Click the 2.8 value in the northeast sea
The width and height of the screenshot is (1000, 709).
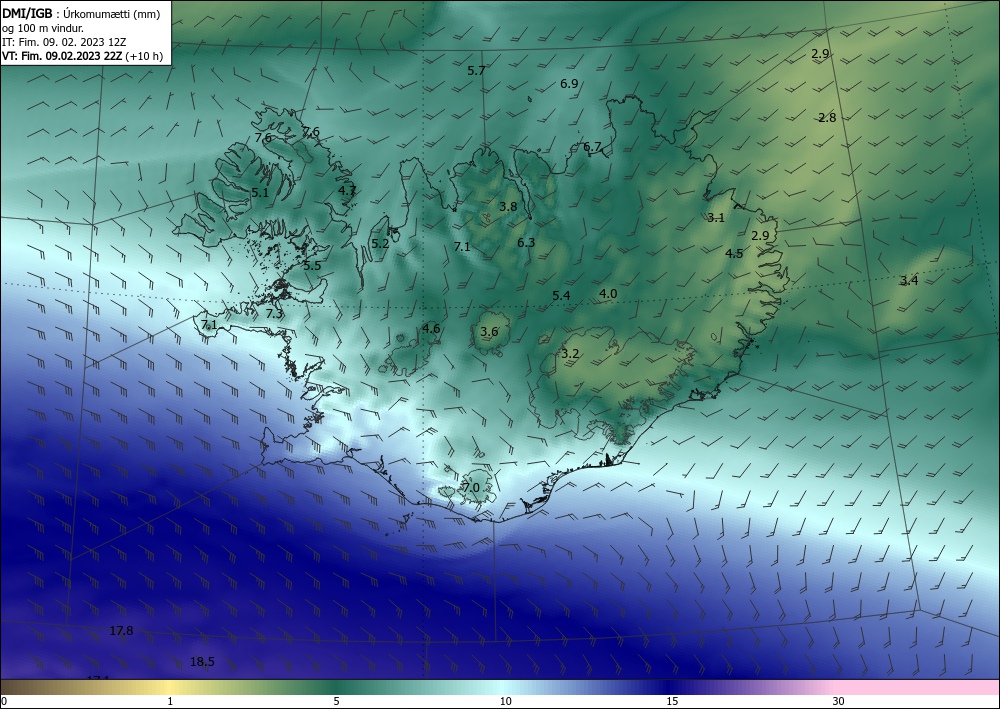pyautogui.click(x=827, y=117)
